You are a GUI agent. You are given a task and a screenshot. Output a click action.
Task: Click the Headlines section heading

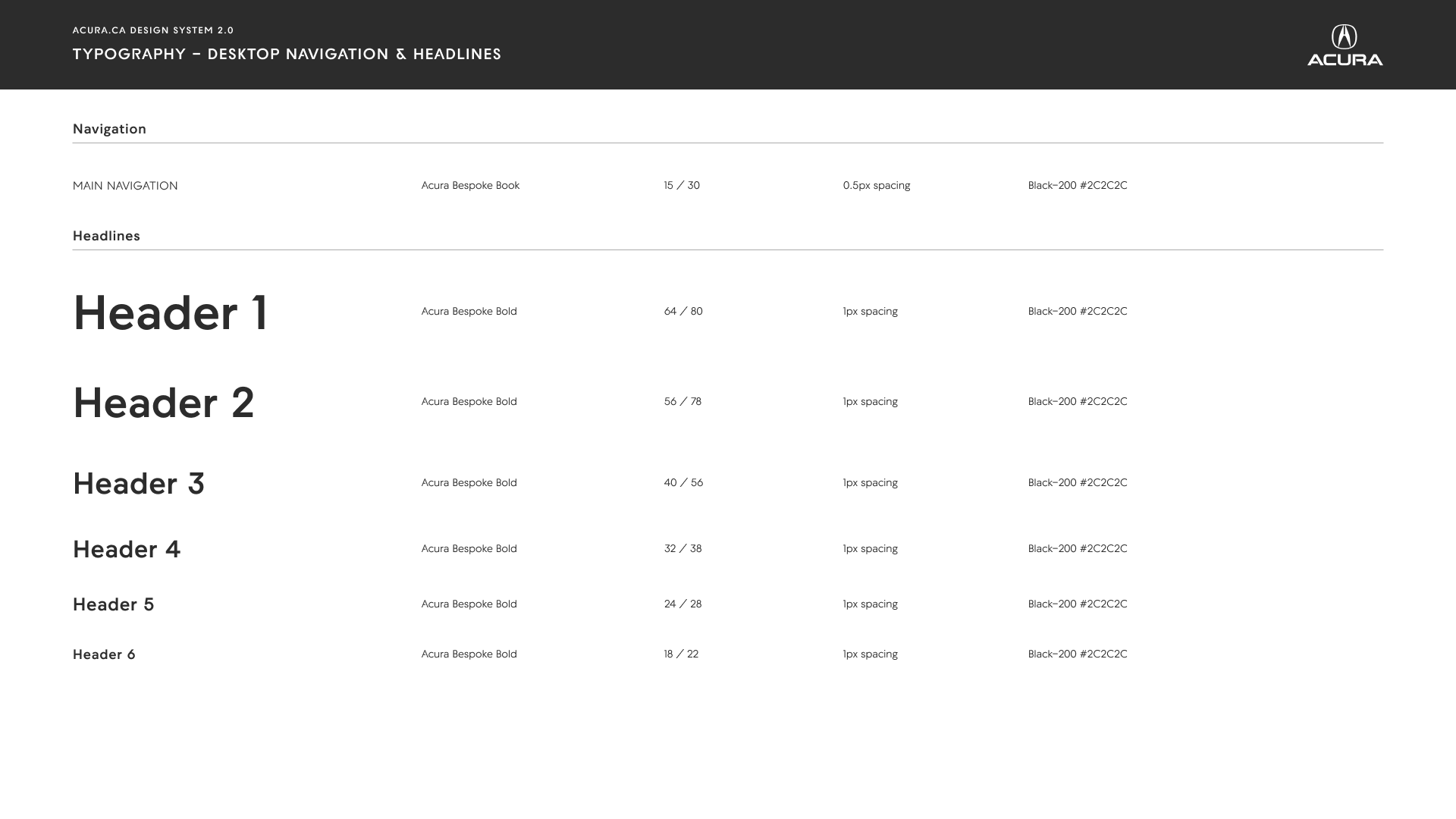coord(106,236)
